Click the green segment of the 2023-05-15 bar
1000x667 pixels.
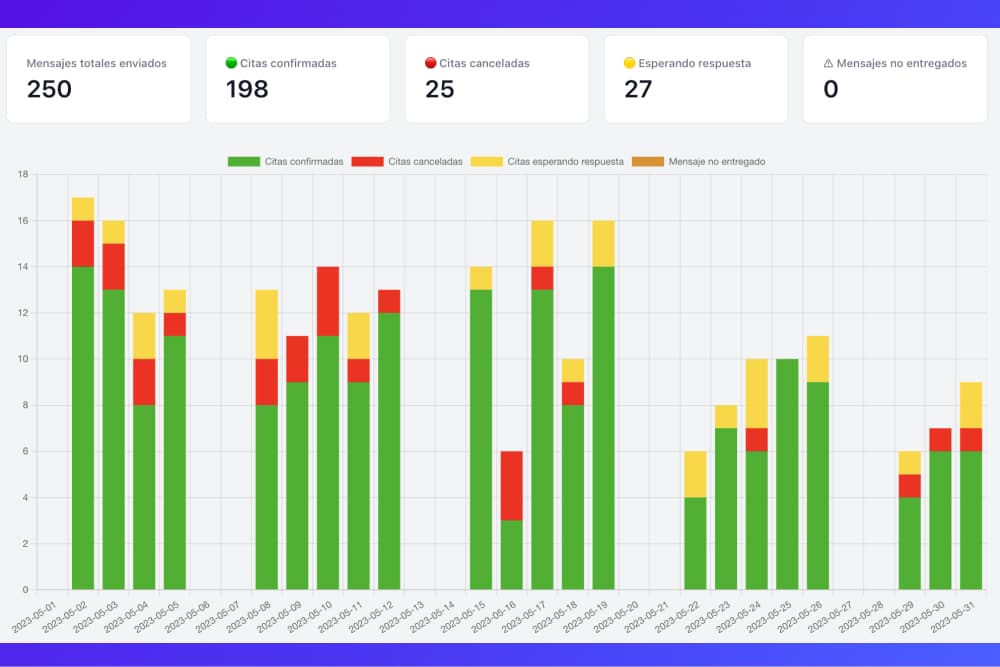(x=481, y=439)
